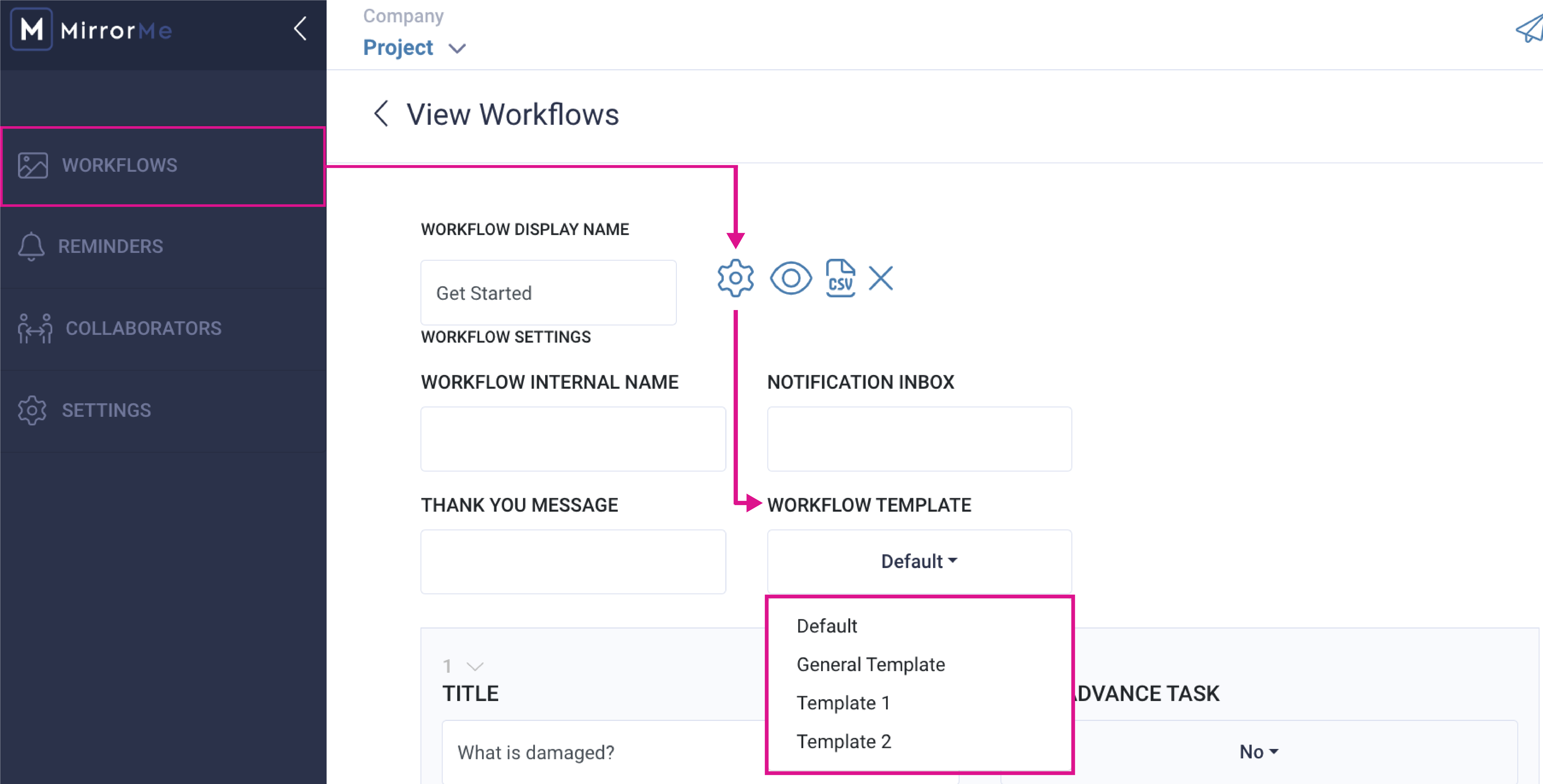Open the Collaborators sidebar section
Screen dimensions: 1543x784
click(163, 328)
